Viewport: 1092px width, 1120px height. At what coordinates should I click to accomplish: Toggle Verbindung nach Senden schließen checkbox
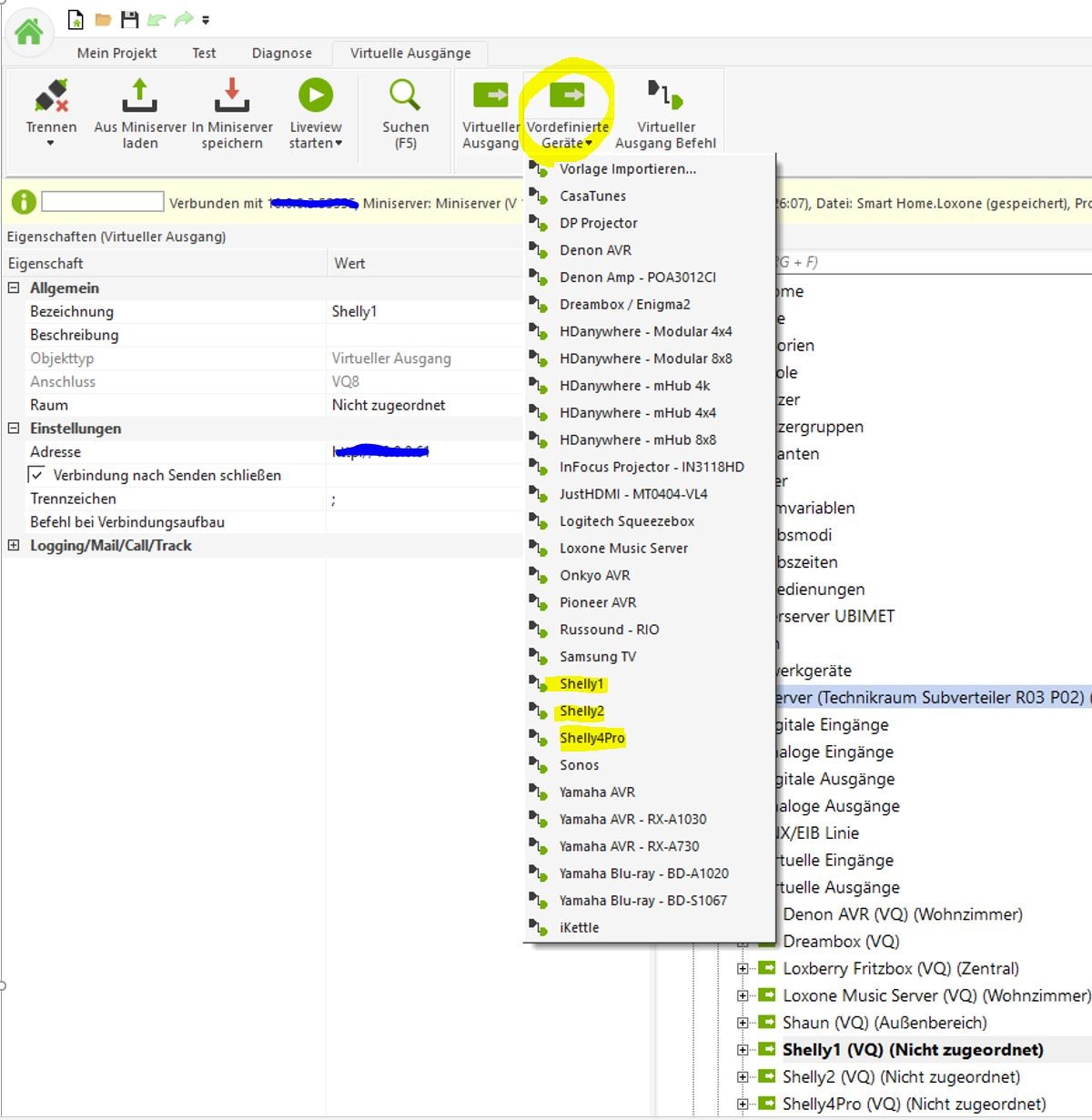click(37, 475)
